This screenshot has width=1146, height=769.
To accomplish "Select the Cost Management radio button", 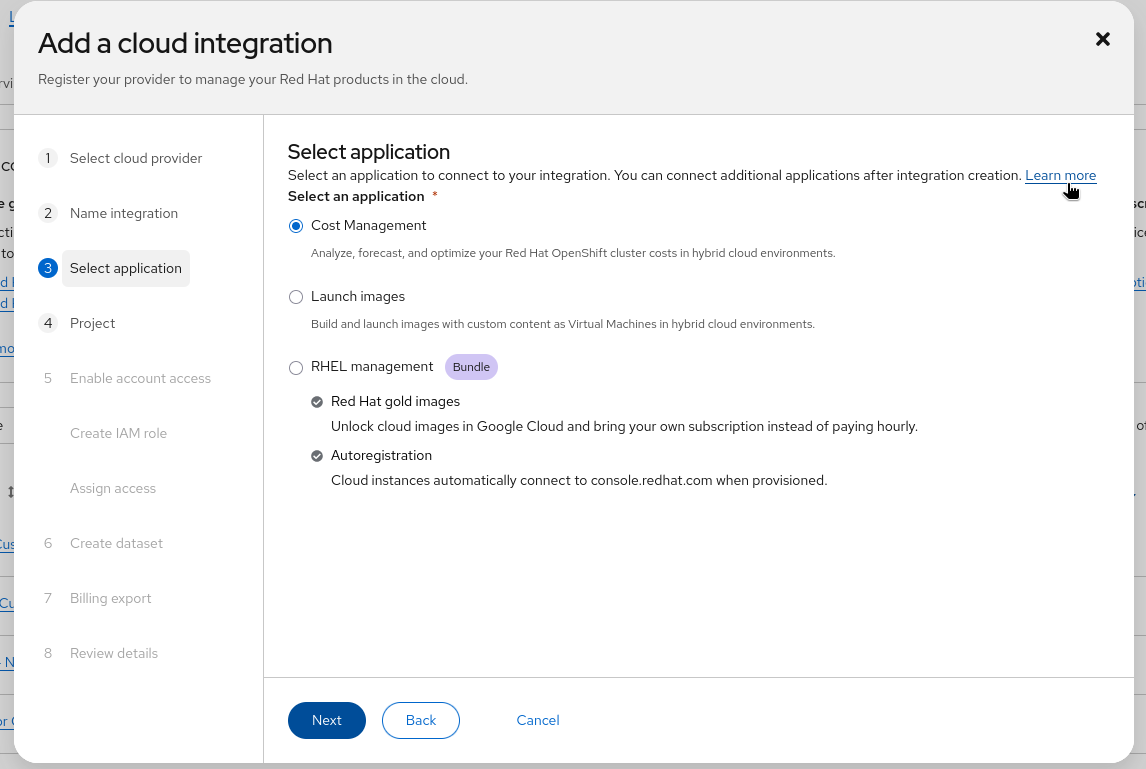I will point(296,226).
